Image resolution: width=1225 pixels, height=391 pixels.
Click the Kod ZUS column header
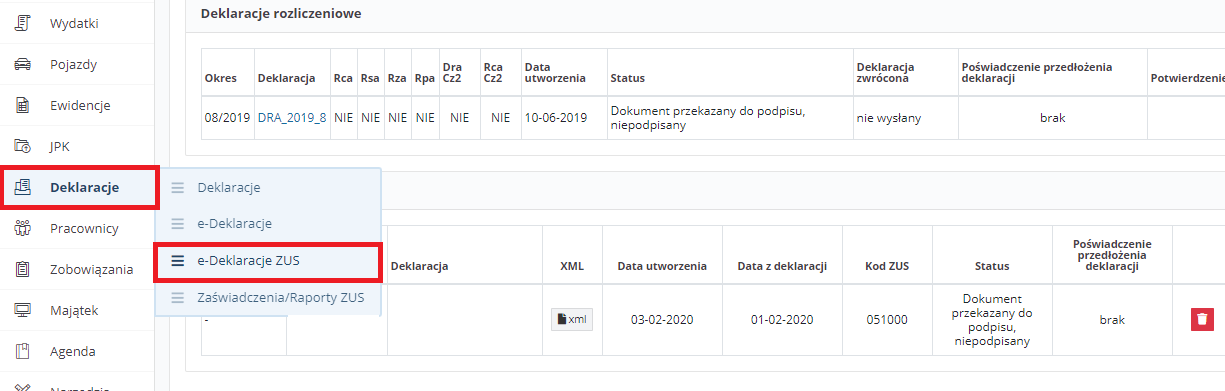[x=886, y=266]
